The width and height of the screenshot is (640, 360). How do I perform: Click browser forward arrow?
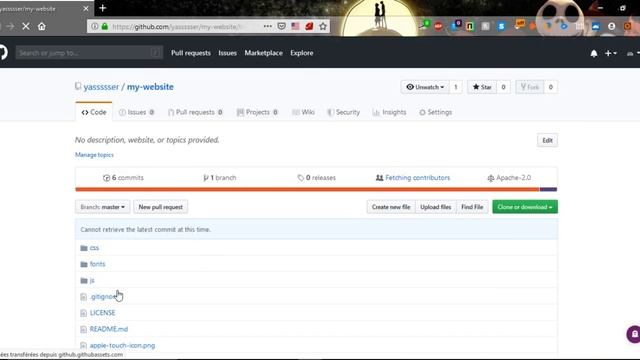pos(11,27)
